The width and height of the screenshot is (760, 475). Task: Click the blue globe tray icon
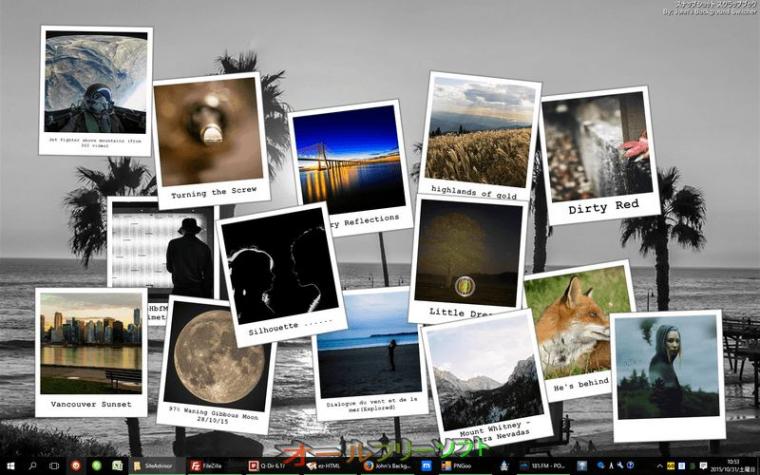point(601,465)
